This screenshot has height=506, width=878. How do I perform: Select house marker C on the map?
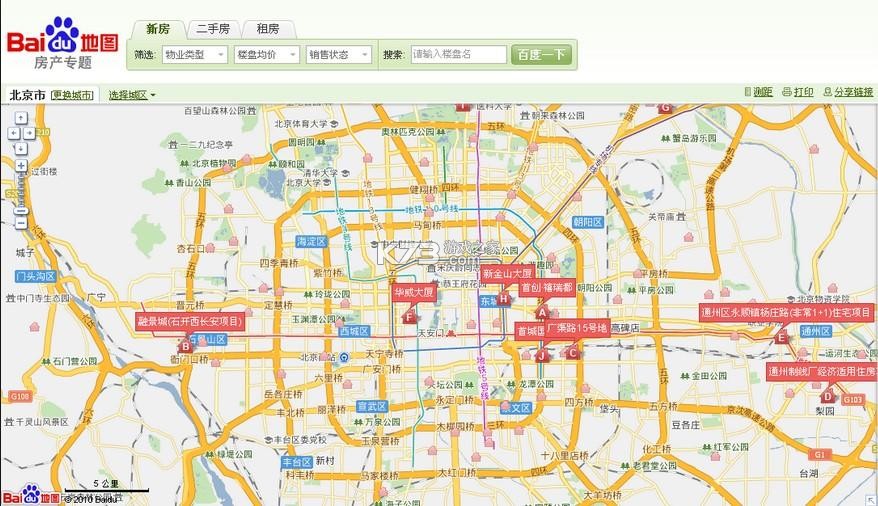572,352
